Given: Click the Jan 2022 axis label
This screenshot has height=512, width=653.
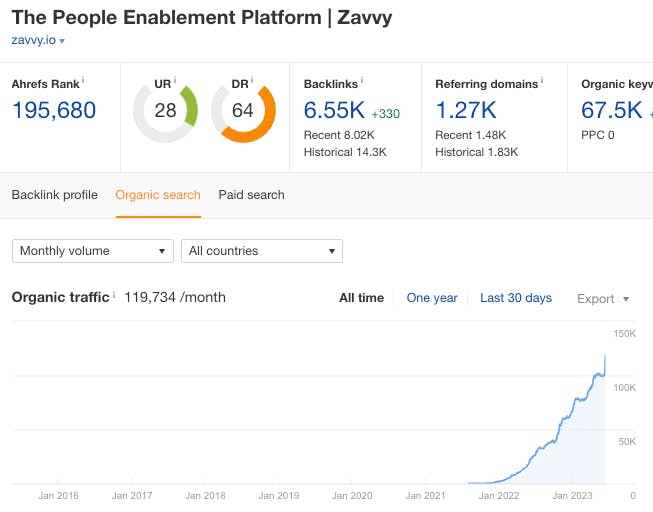Looking at the screenshot, I should tap(499, 496).
